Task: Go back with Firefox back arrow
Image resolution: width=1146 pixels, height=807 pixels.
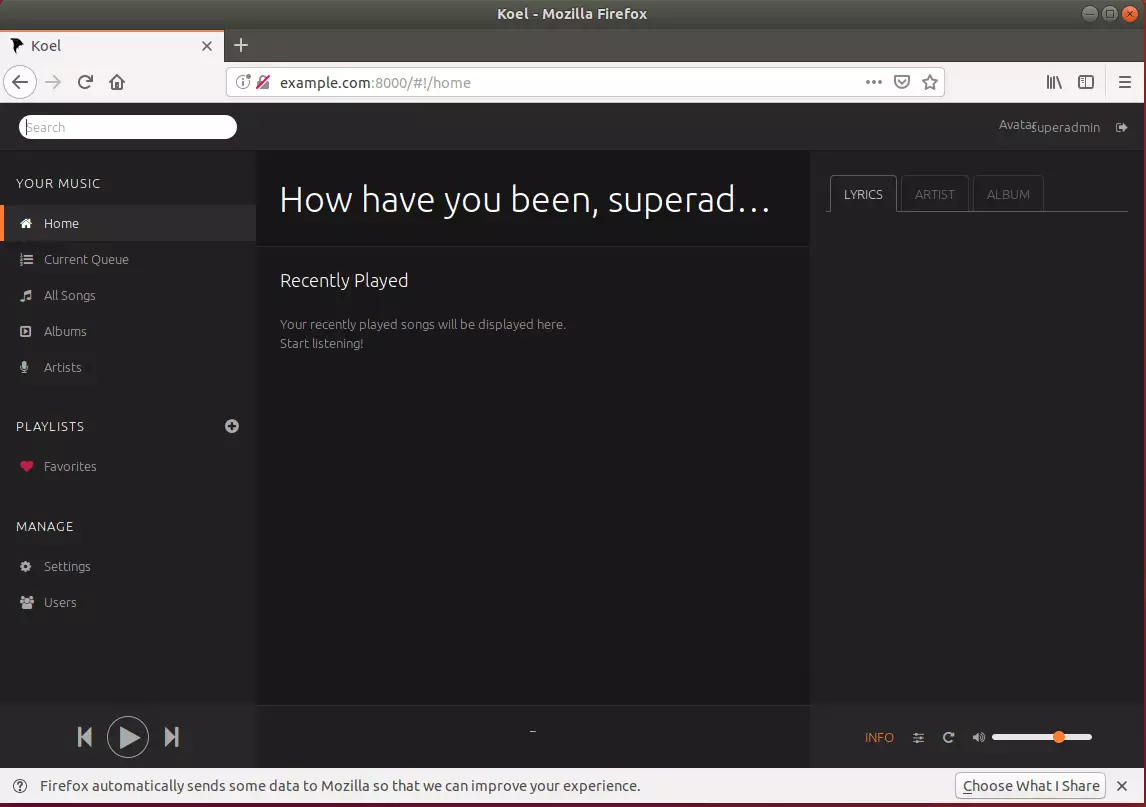Action: tap(20, 82)
